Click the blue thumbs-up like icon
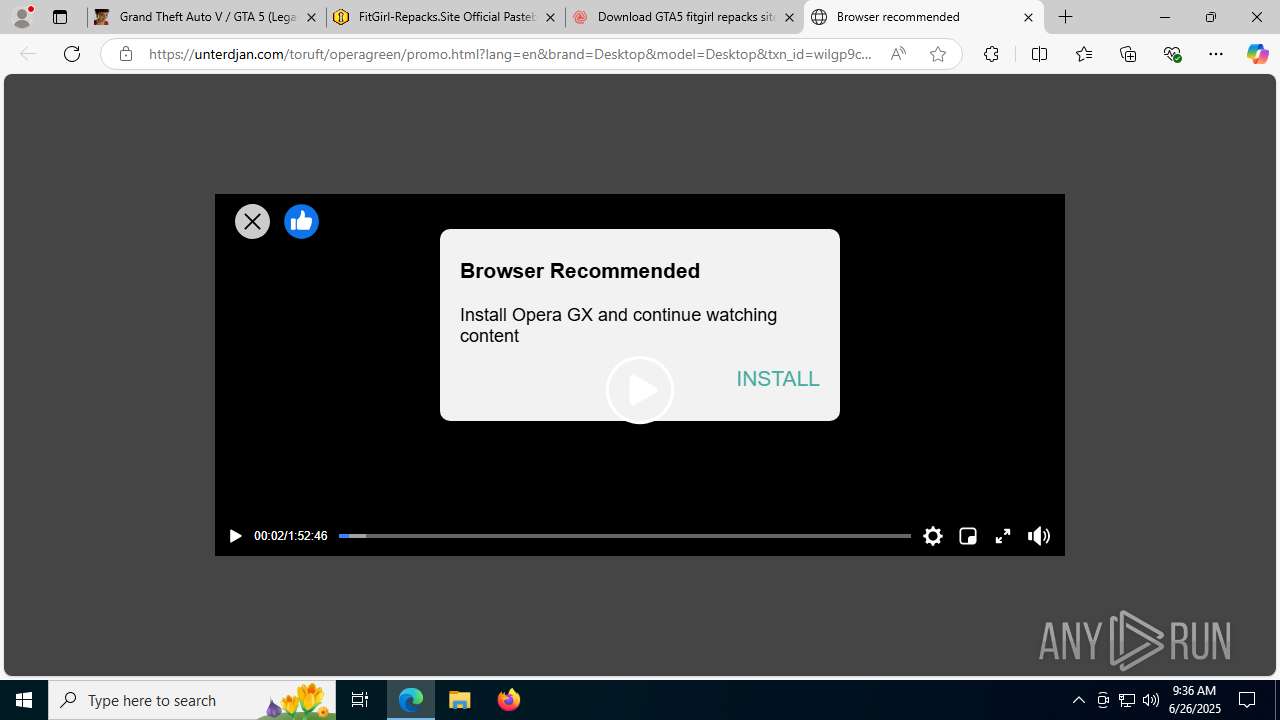 [x=301, y=221]
